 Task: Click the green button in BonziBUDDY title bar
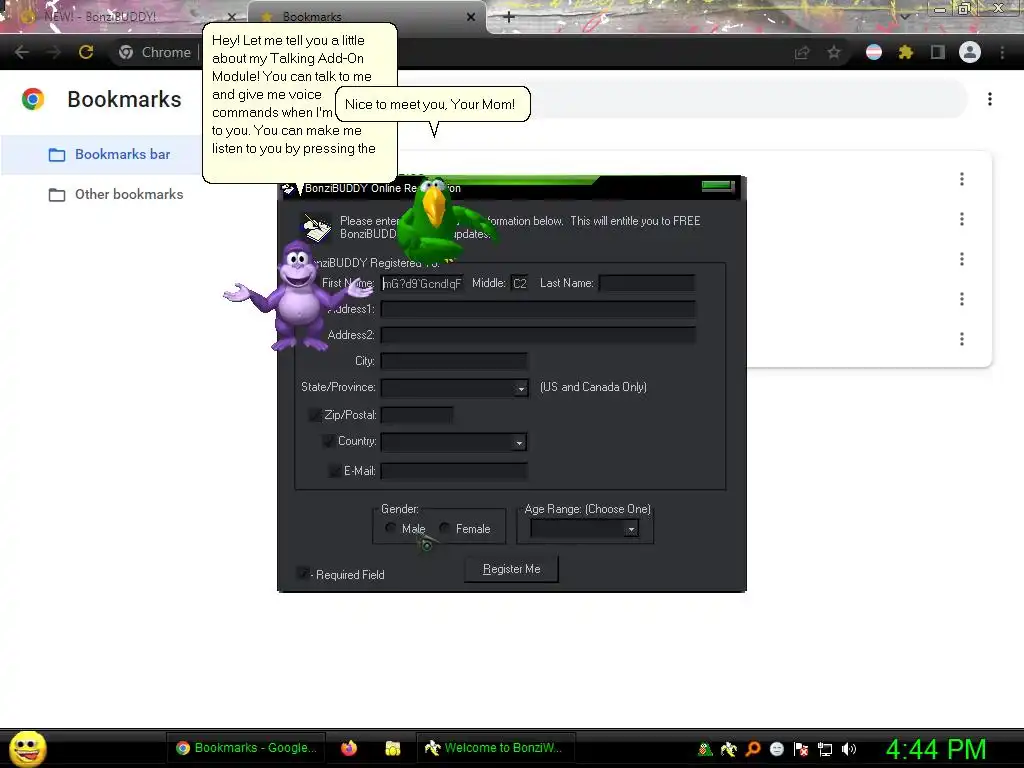click(718, 186)
